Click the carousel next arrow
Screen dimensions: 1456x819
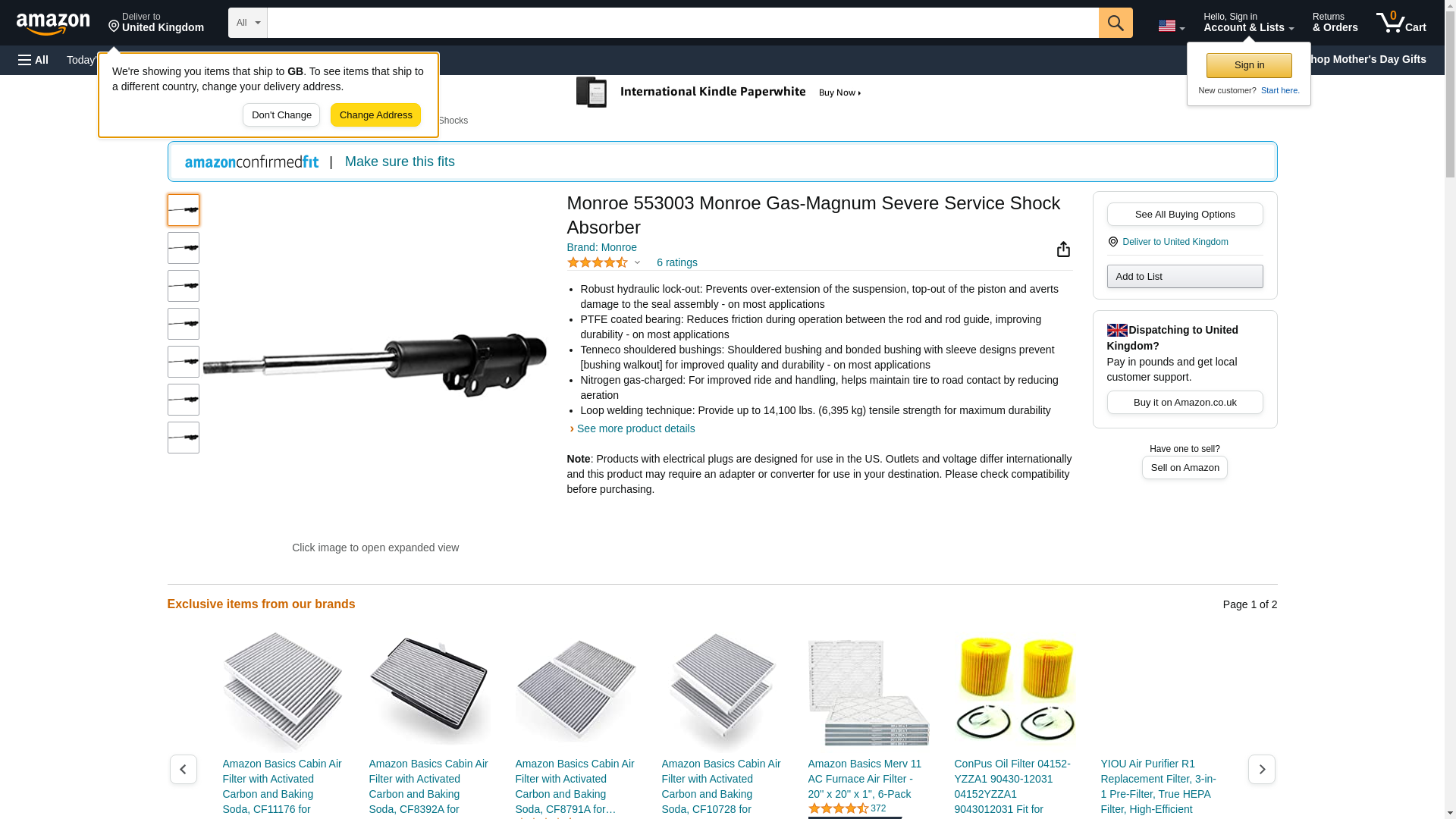point(1262,769)
